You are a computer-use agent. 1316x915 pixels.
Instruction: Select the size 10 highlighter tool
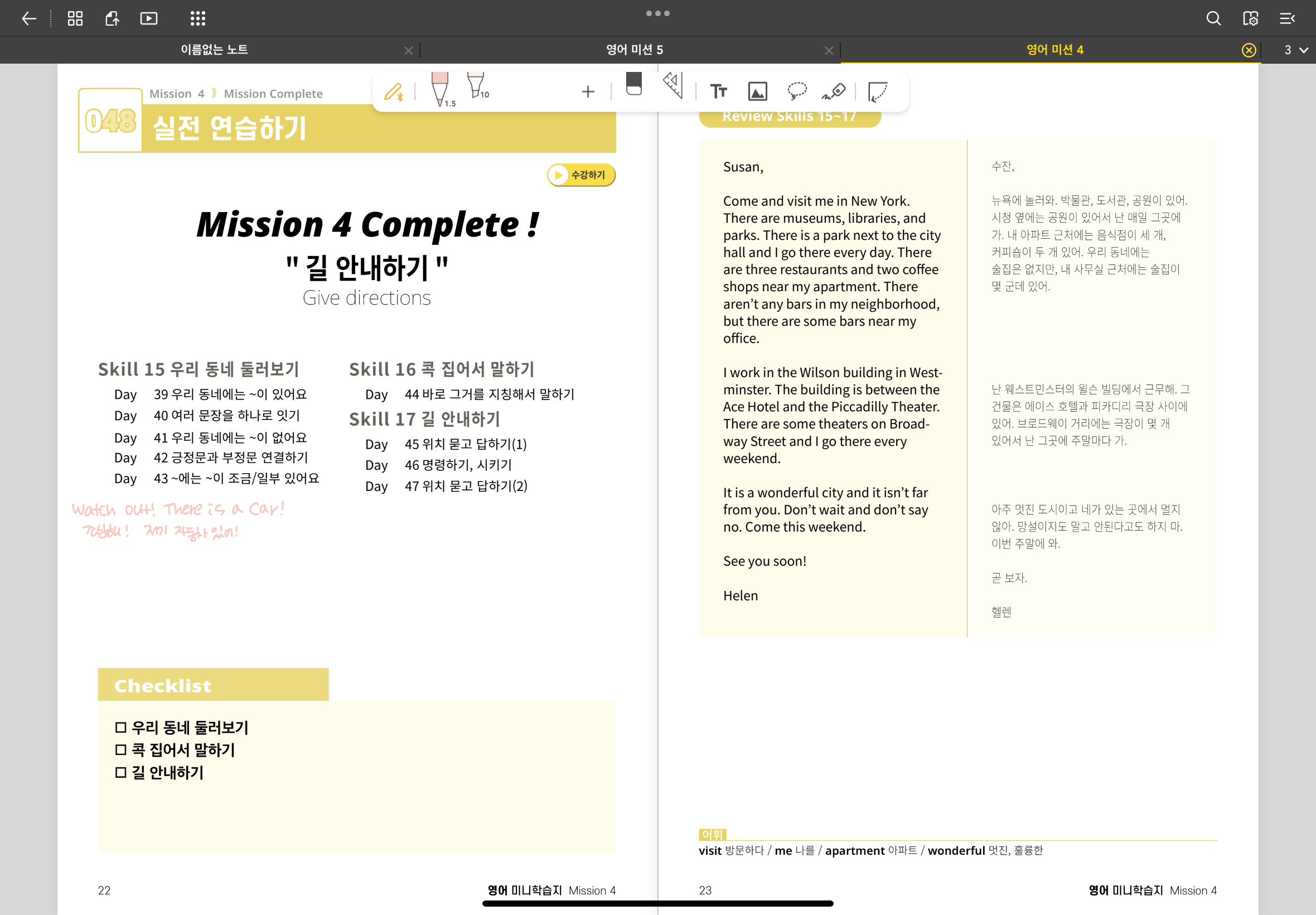476,86
